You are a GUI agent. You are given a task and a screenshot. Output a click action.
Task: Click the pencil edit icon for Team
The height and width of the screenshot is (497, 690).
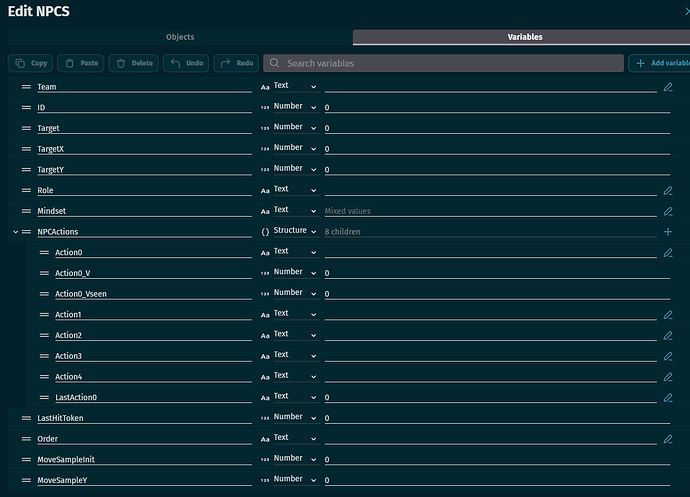click(668, 87)
